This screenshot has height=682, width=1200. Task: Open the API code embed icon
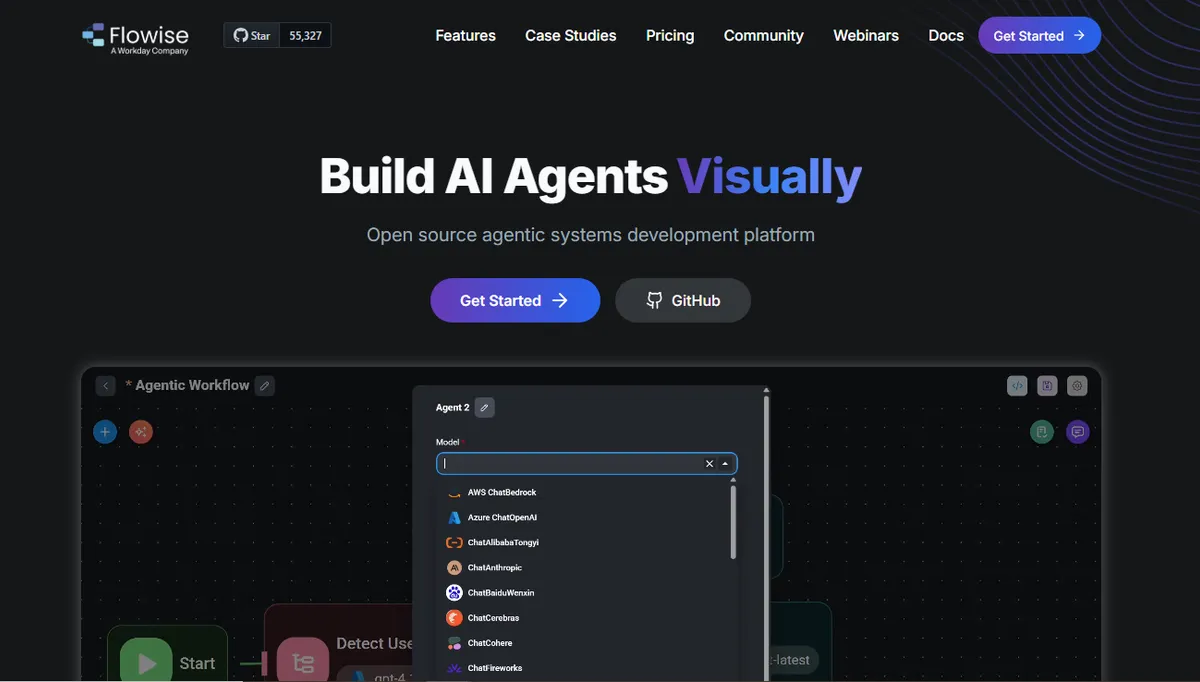1017,386
